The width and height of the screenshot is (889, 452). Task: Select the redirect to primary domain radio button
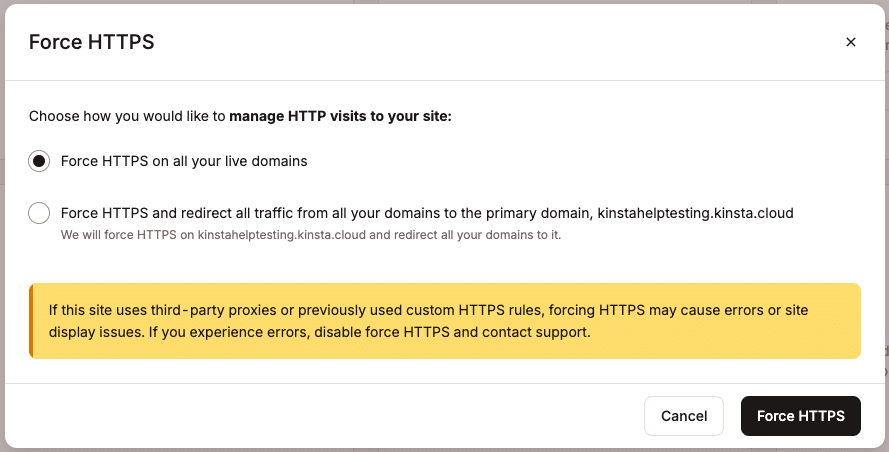(39, 213)
